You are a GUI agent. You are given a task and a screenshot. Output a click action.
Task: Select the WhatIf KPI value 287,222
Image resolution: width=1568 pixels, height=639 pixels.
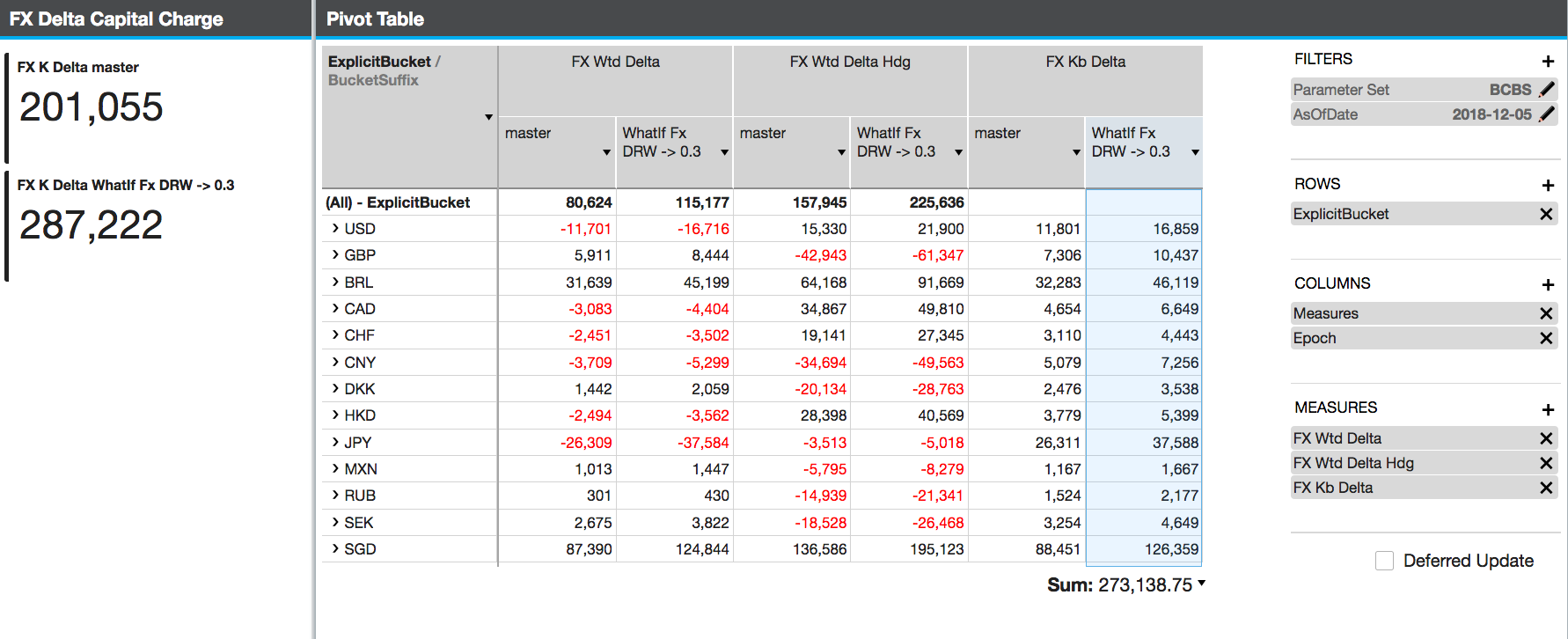[x=92, y=225]
